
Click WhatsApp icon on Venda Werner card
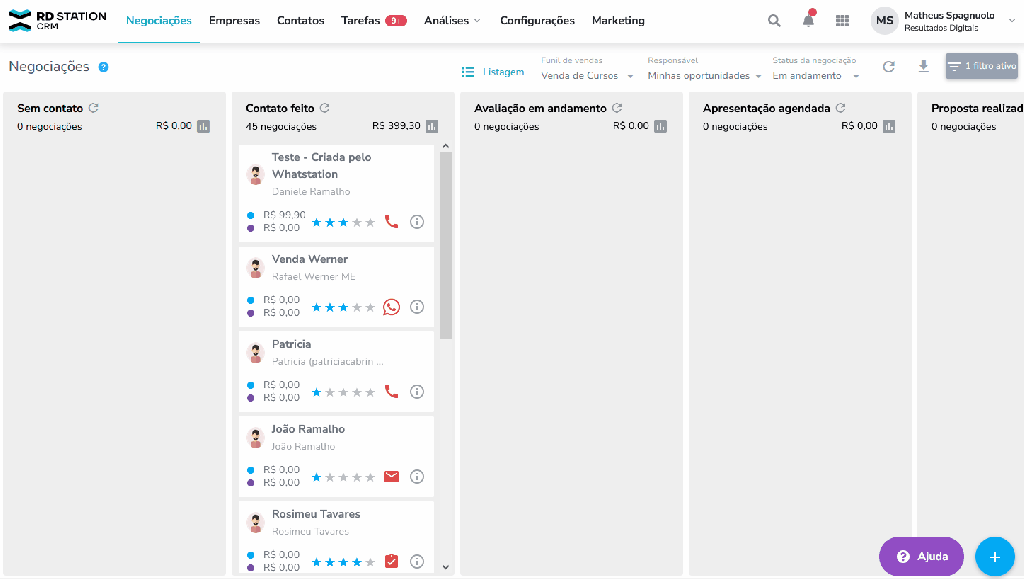click(x=391, y=307)
